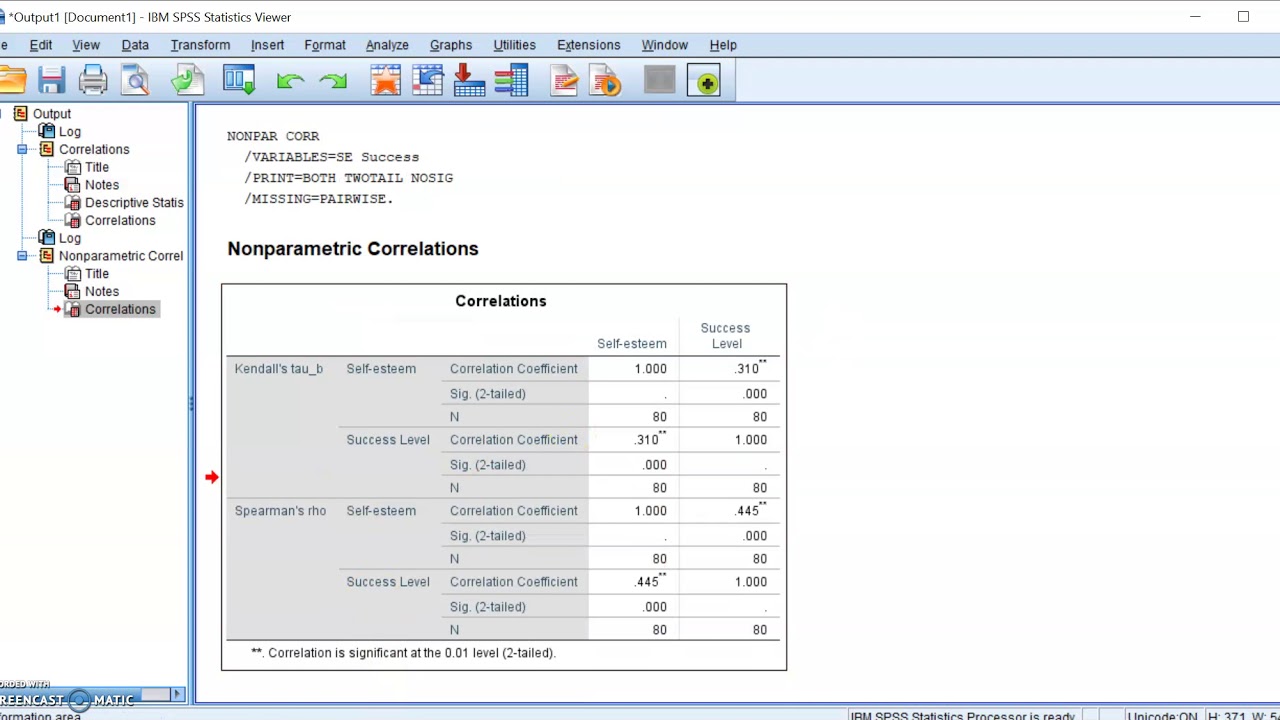
Task: Click the Go to Variable icon with red arrow
Action: click(469, 81)
